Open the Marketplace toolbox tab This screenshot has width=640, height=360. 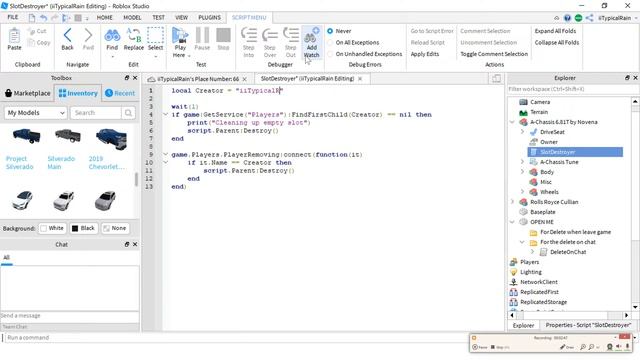(x=28, y=93)
